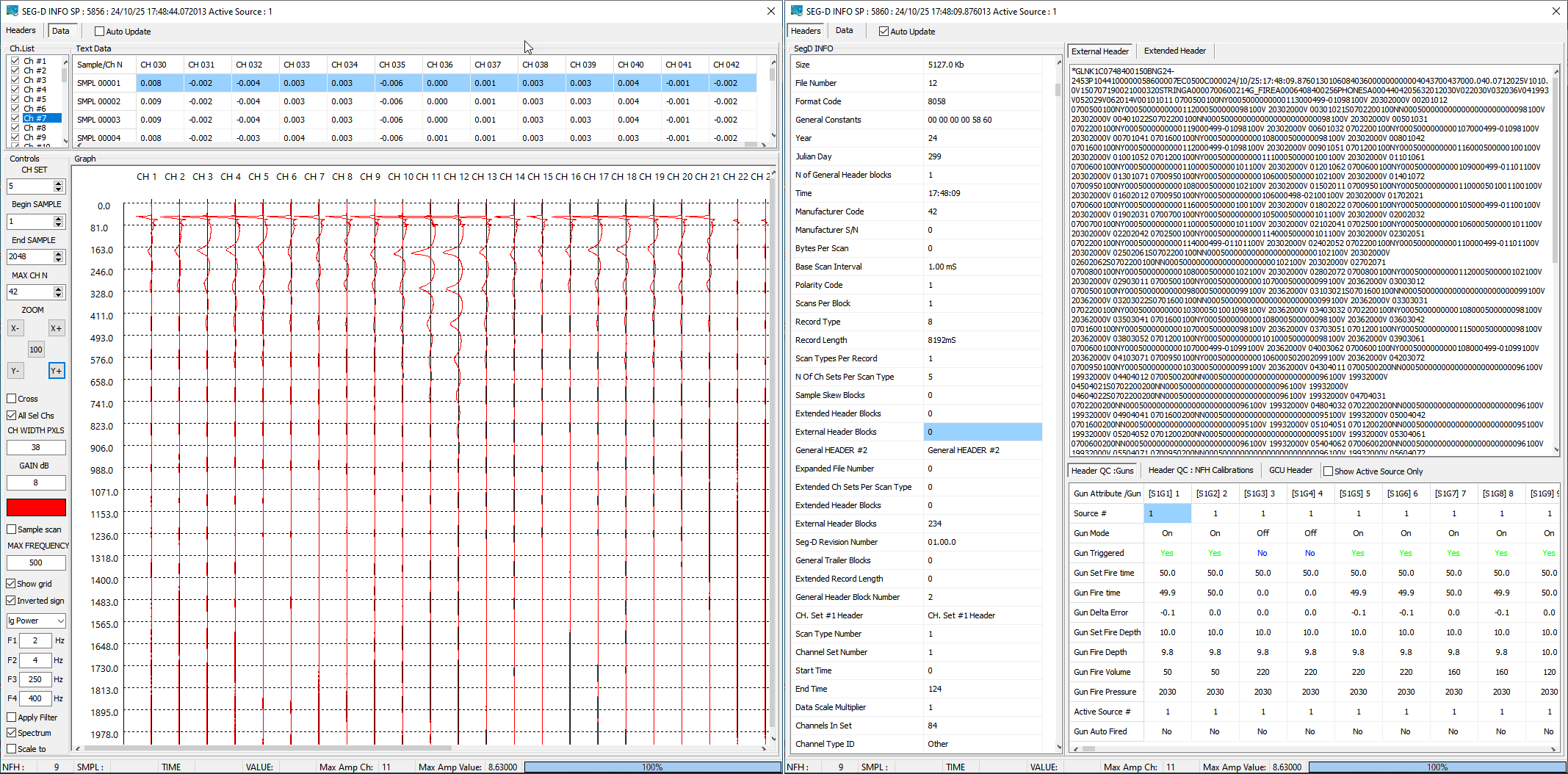Image resolution: width=1568 pixels, height=774 pixels.
Task: Increment the End SAMPLE spinner value
Action: coord(59,254)
